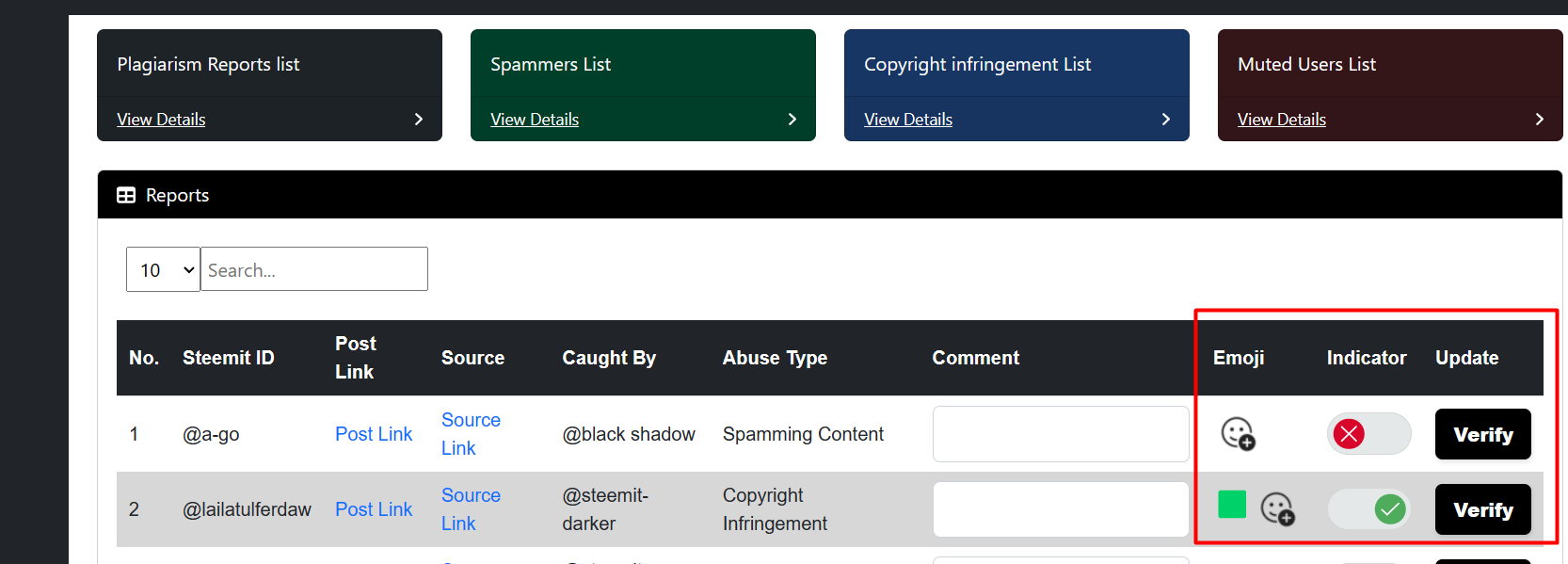Open Post Link for @a-go
This screenshot has width=1568, height=564.
pos(374,434)
